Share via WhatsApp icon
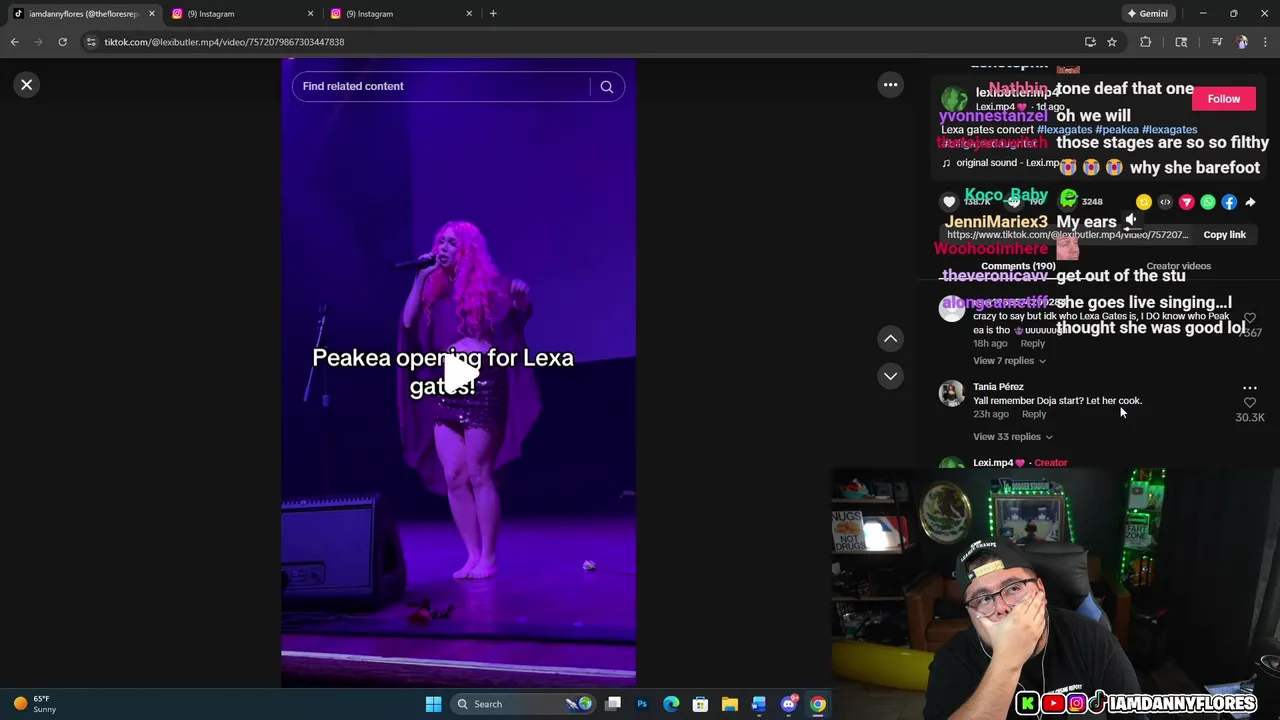 point(1208,202)
